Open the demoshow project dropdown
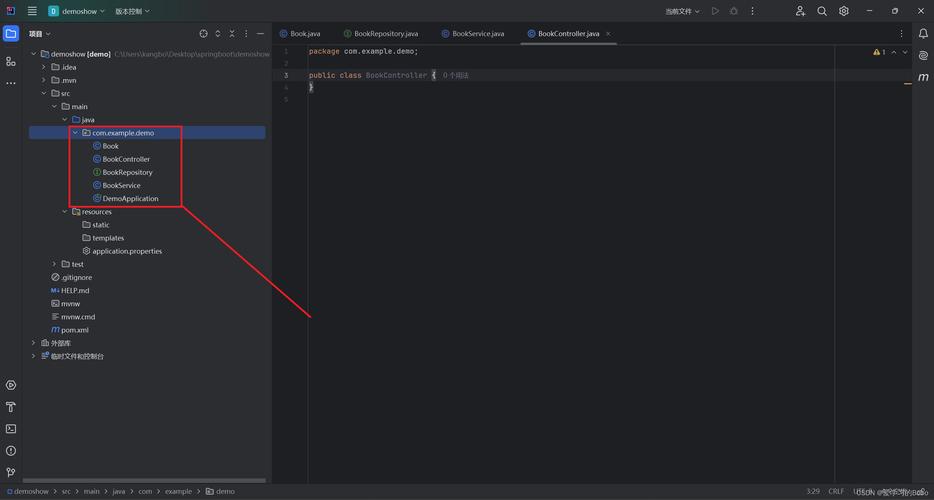Image resolution: width=934 pixels, height=500 pixels. coord(76,11)
